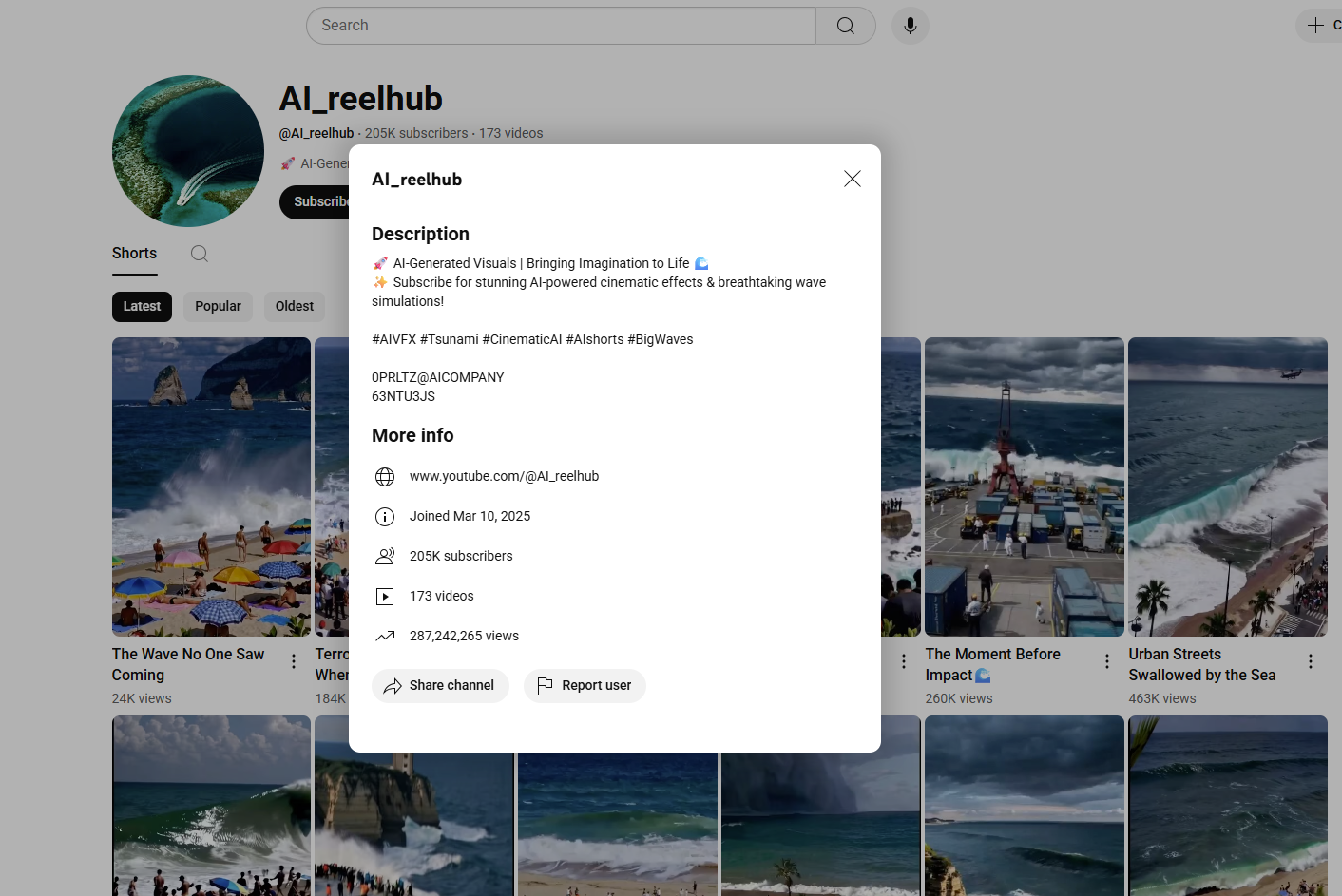
Task: Open options for The Wave No One Saw Coming
Action: pos(294,661)
